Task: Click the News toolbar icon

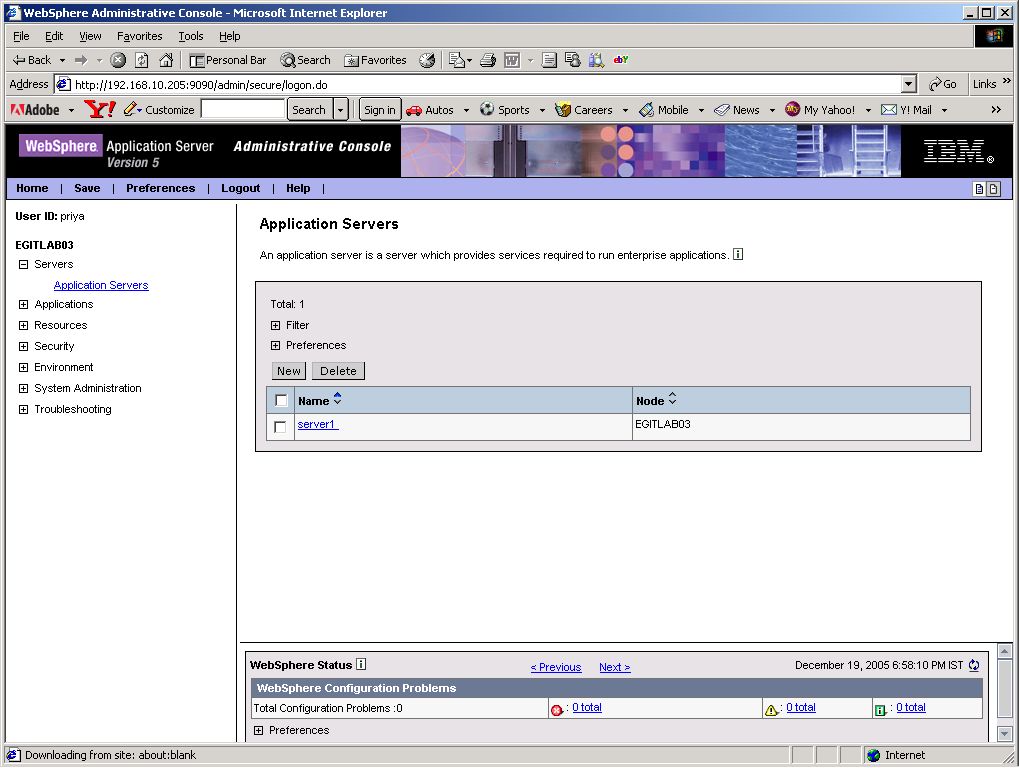Action: pyautogui.click(x=722, y=110)
